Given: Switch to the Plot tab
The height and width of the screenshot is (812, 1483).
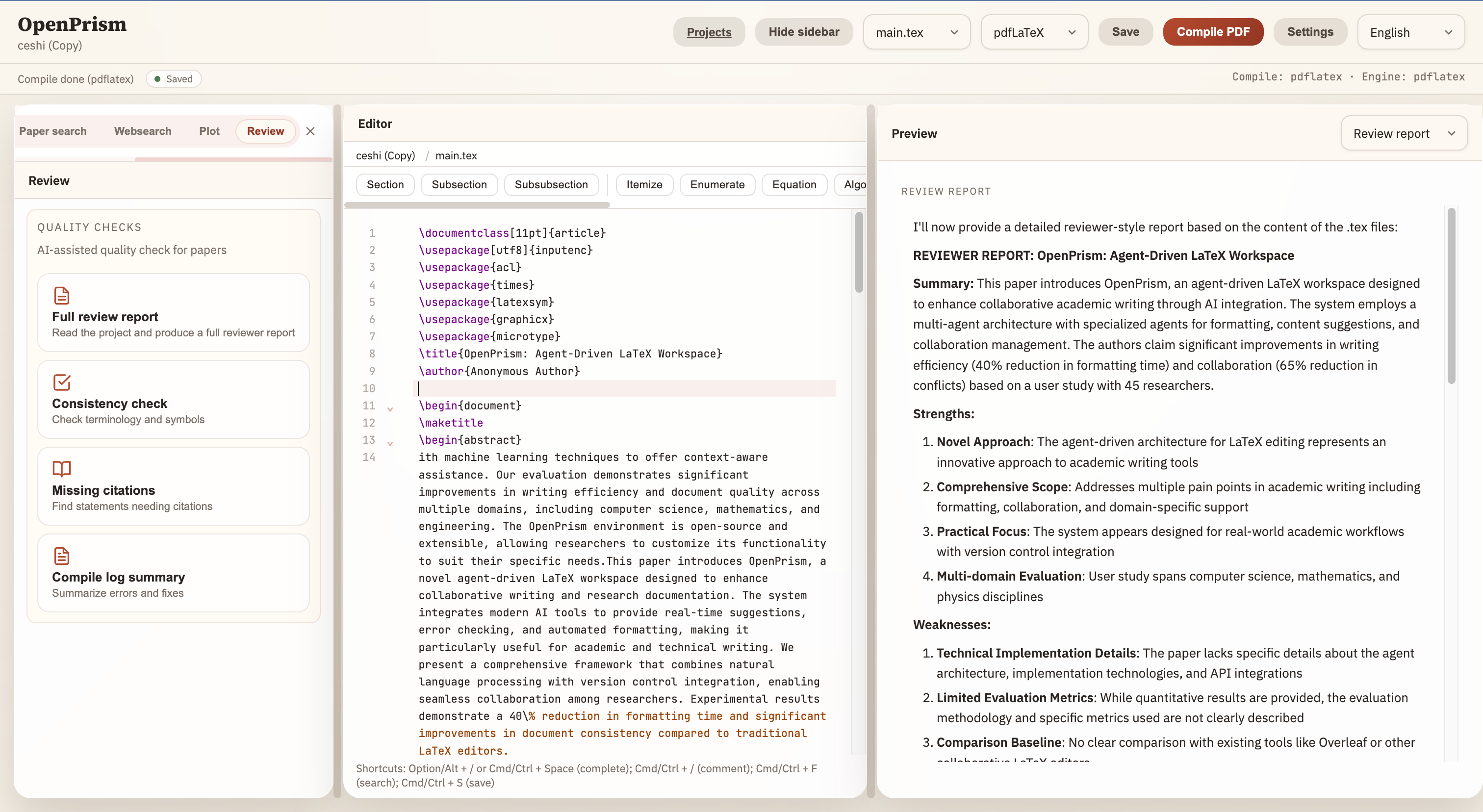Looking at the screenshot, I should click(x=209, y=131).
